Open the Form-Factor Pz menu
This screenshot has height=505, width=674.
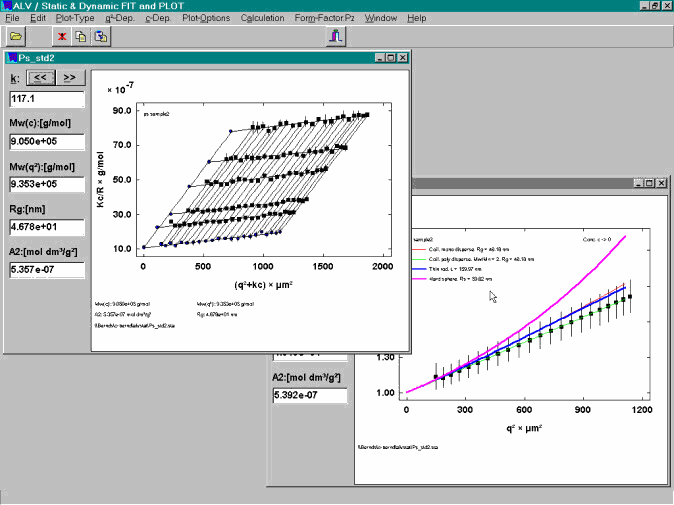(x=324, y=18)
